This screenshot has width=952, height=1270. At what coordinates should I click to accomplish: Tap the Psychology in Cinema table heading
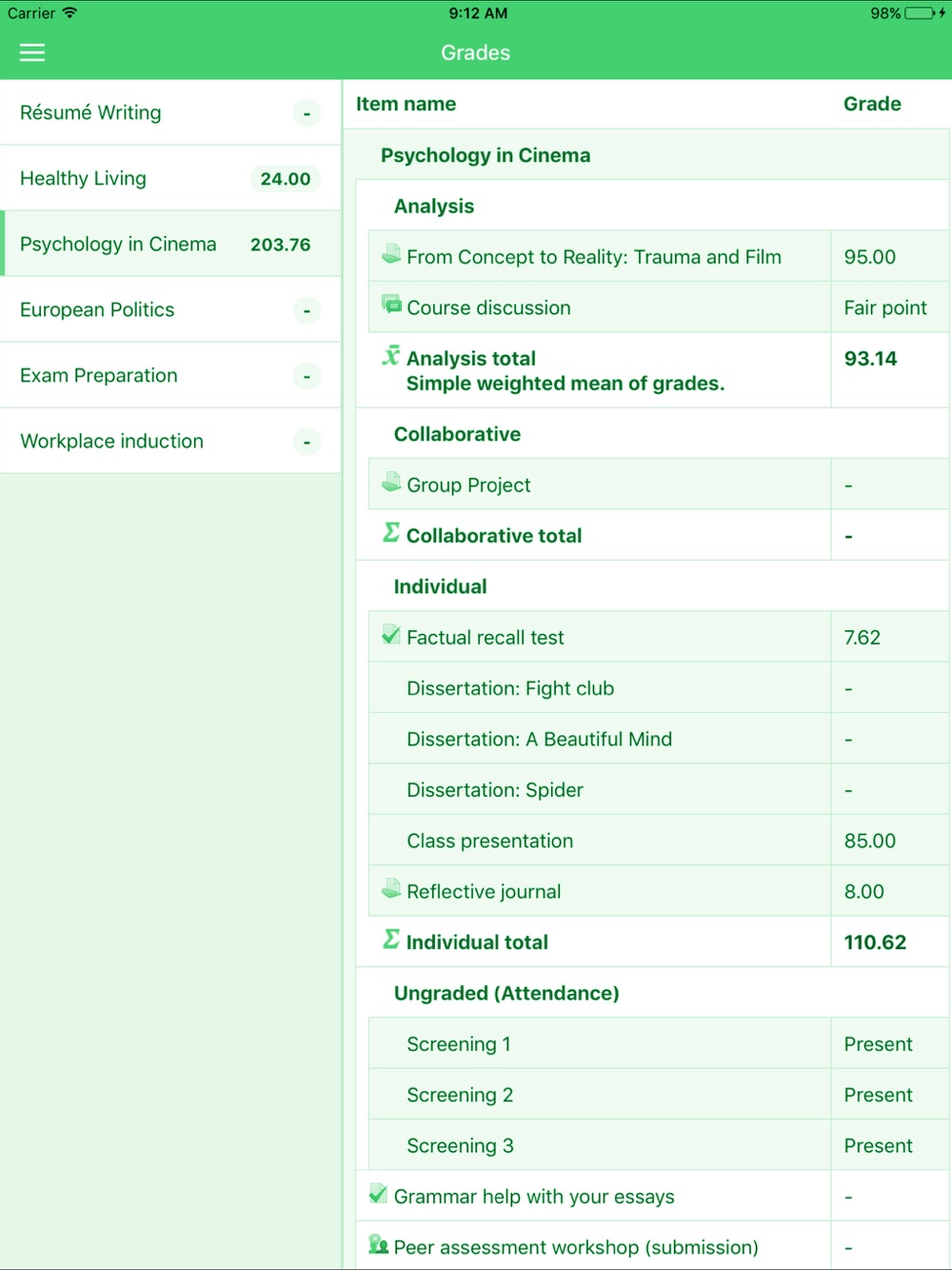[x=486, y=155]
